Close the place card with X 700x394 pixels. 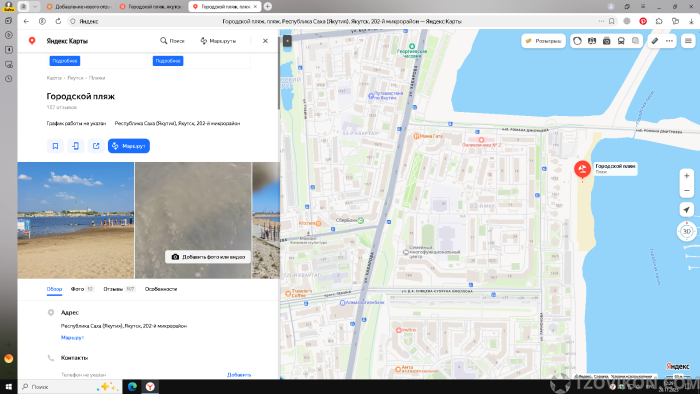(265, 41)
